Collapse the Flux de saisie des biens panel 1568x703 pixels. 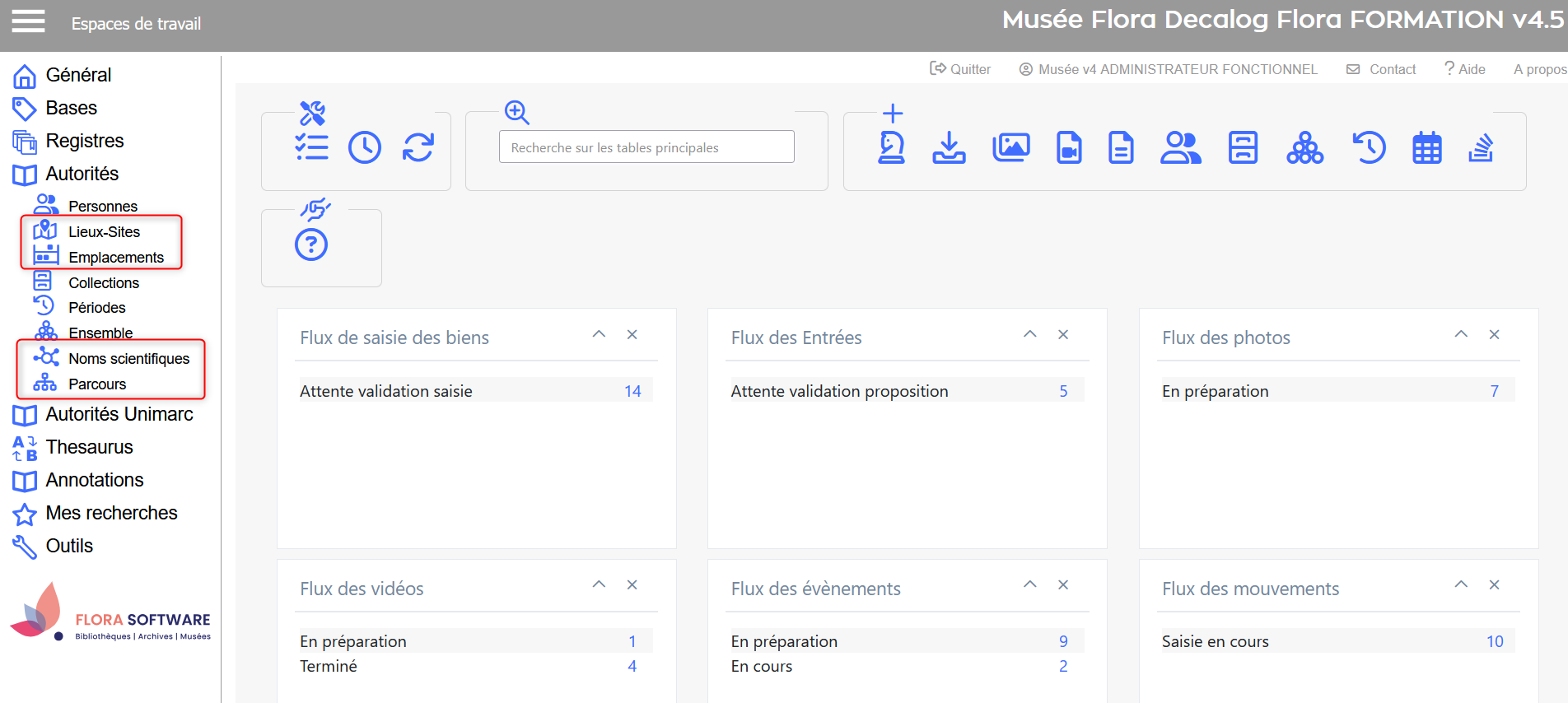(x=599, y=334)
